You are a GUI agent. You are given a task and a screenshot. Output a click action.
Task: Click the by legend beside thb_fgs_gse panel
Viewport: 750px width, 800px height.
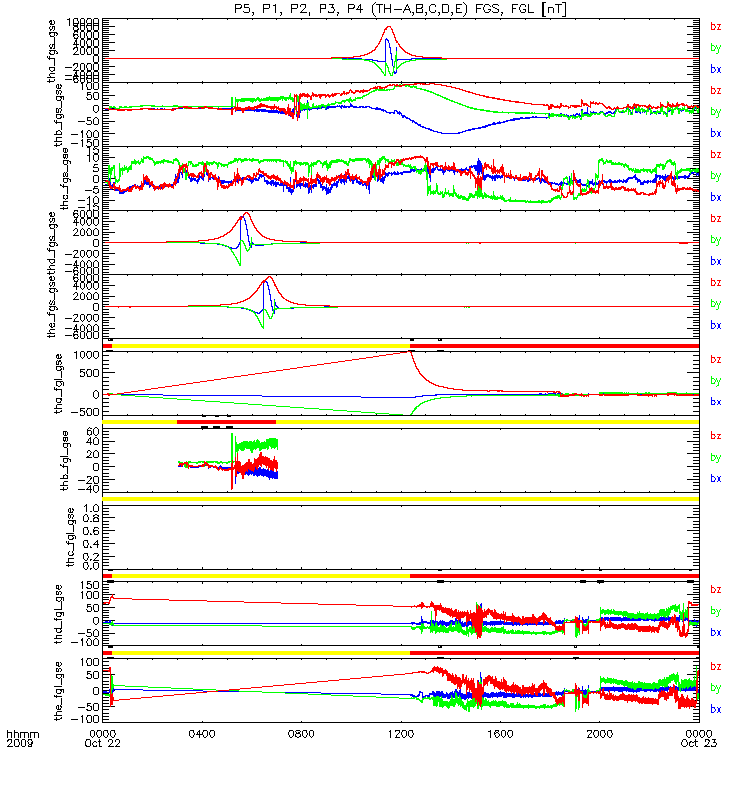click(716, 112)
